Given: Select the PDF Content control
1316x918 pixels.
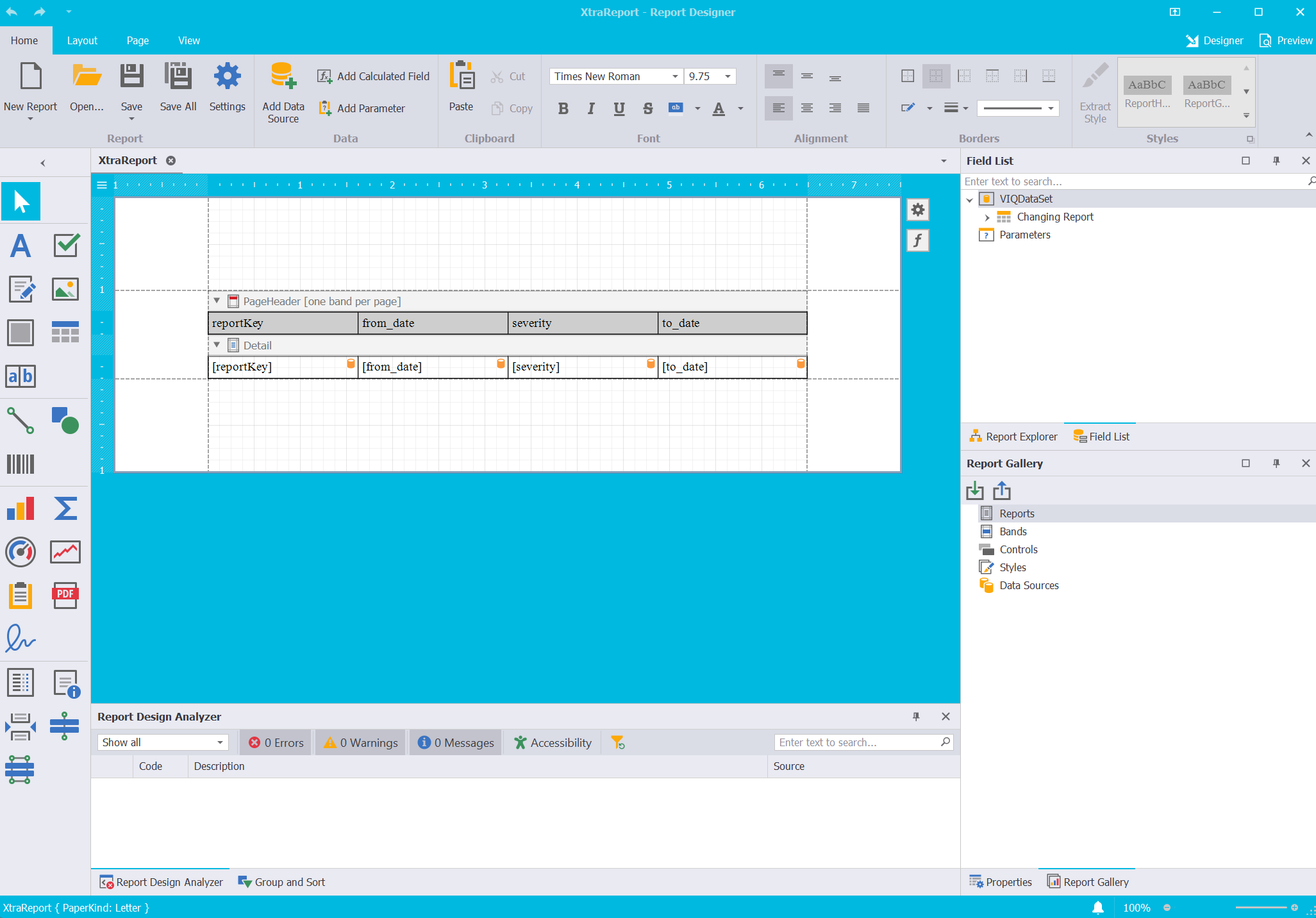Looking at the screenshot, I should (x=65, y=595).
